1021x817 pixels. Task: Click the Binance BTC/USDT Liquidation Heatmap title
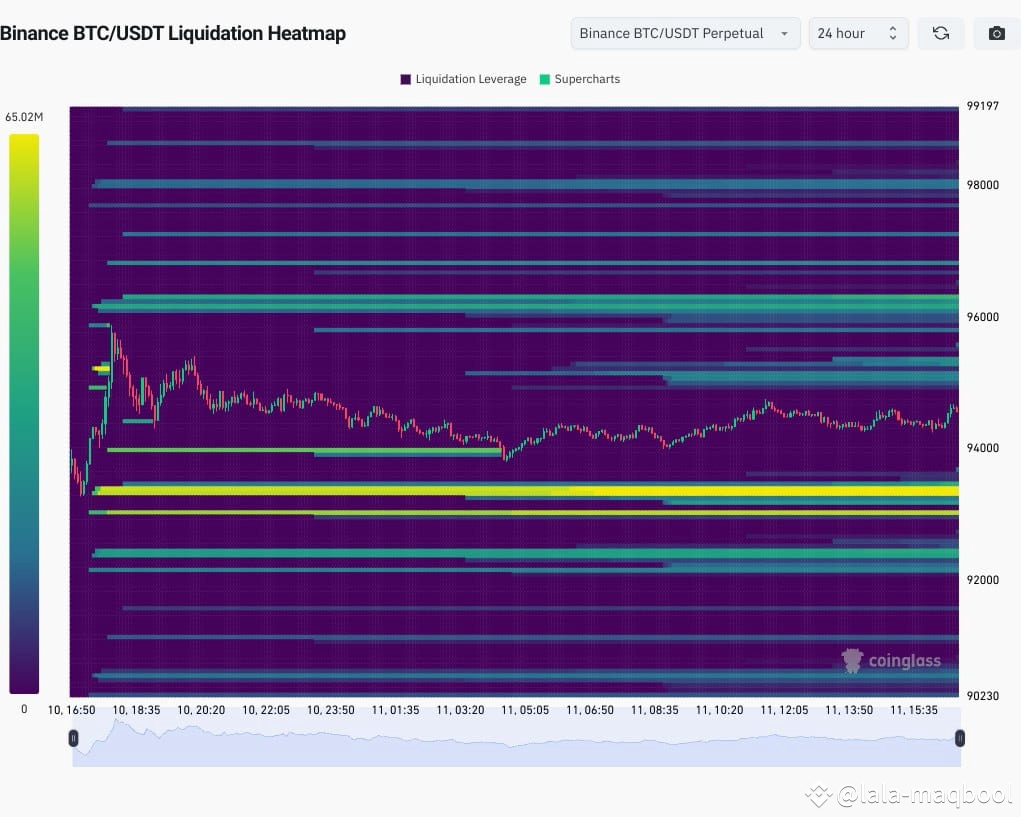174,33
